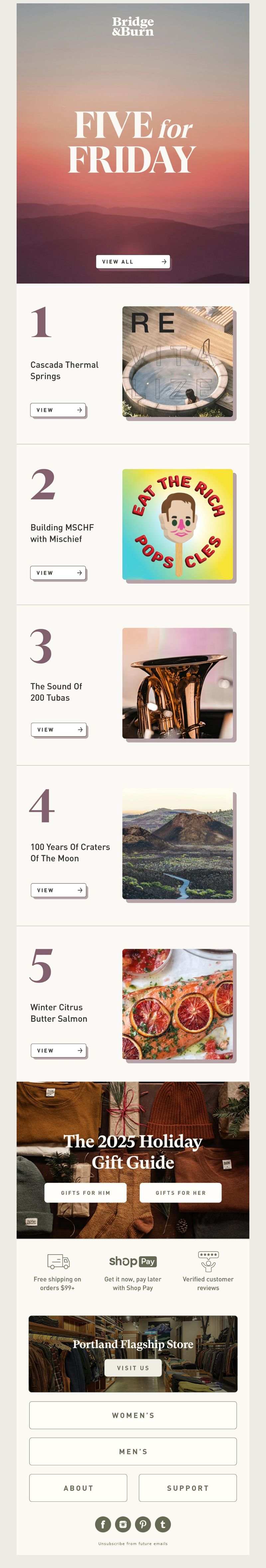Open the Eat The Rich Popsicles image
The width and height of the screenshot is (266, 1568).
click(178, 524)
